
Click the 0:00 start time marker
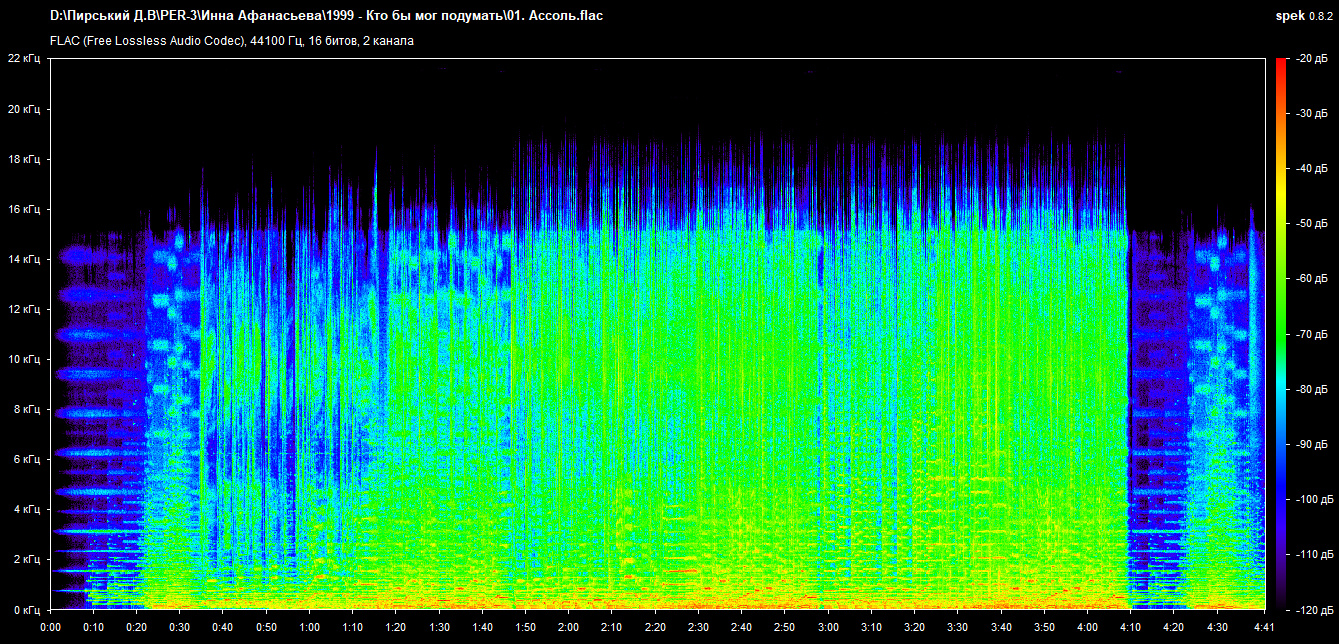tap(50, 627)
